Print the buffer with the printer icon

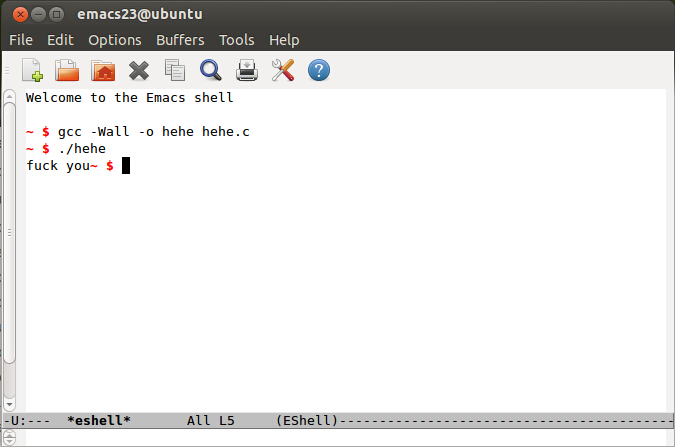coord(247,70)
